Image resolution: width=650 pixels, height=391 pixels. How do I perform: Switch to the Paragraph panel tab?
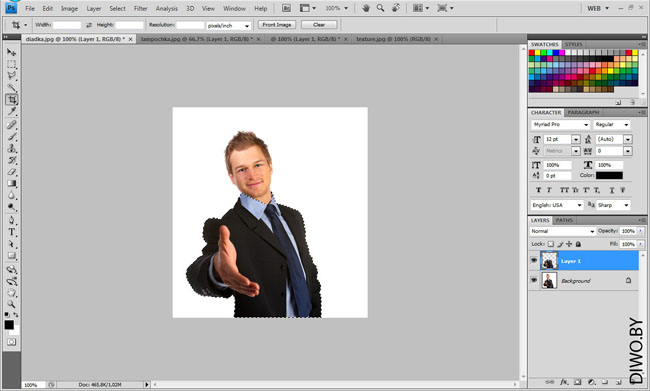click(583, 112)
